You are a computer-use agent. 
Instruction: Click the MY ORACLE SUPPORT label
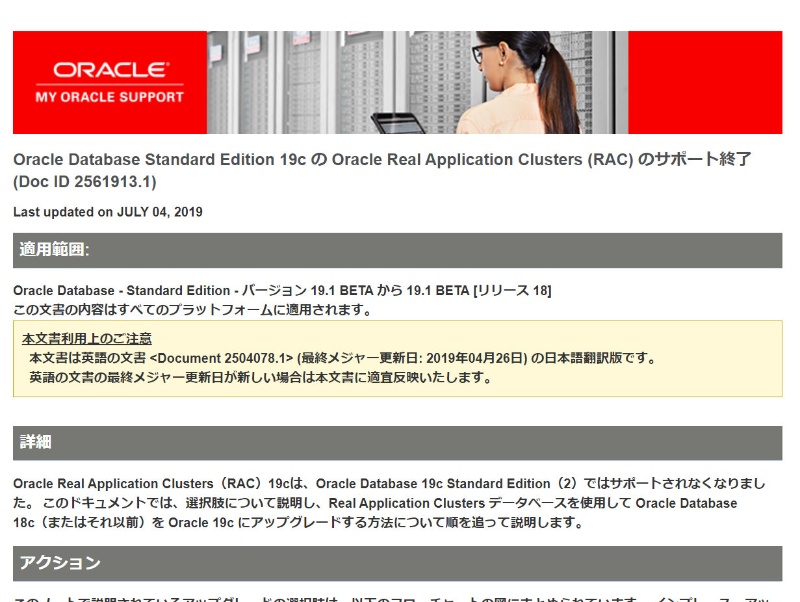(110, 97)
